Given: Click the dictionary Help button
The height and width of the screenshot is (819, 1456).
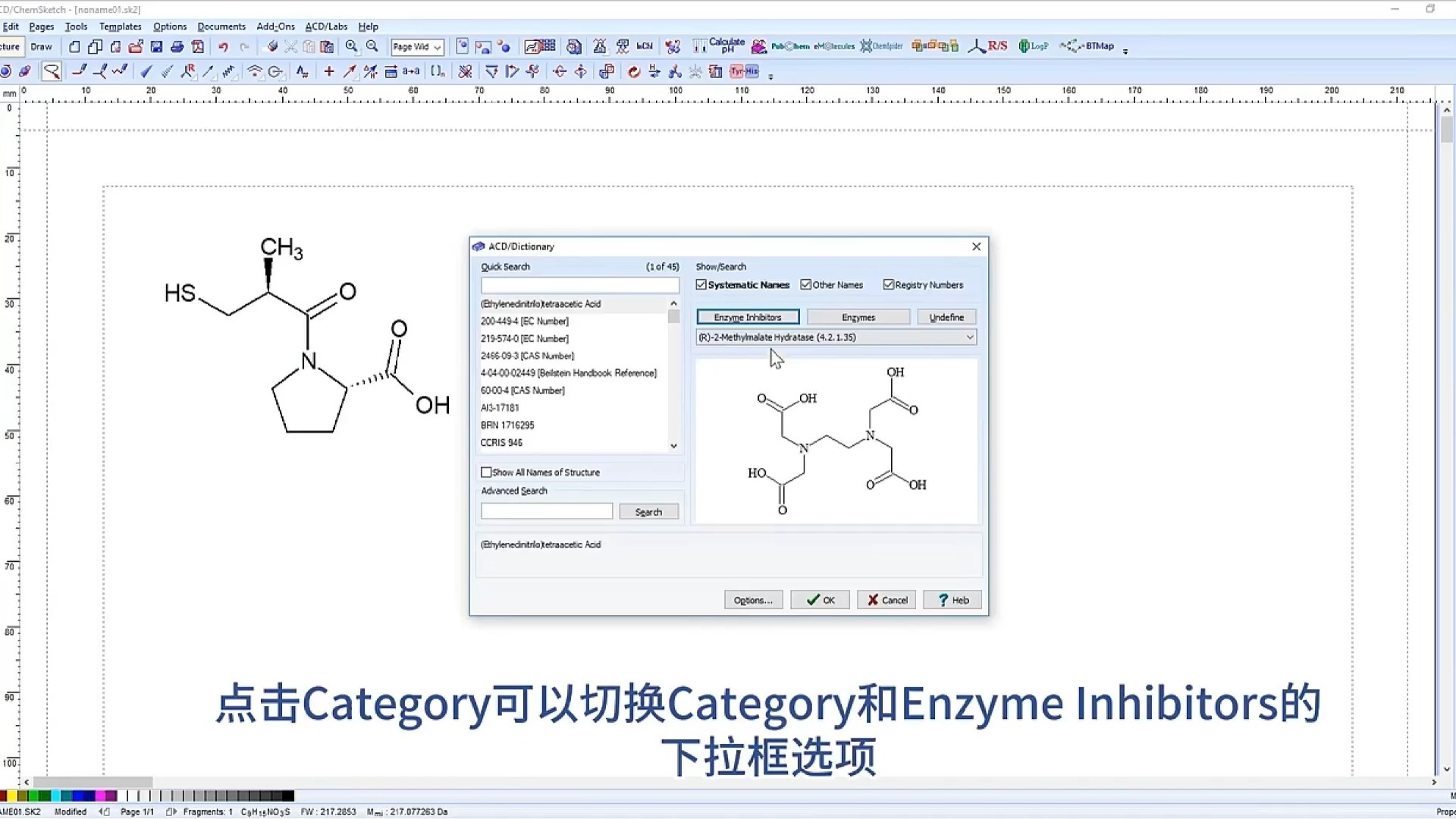Looking at the screenshot, I should click(952, 600).
